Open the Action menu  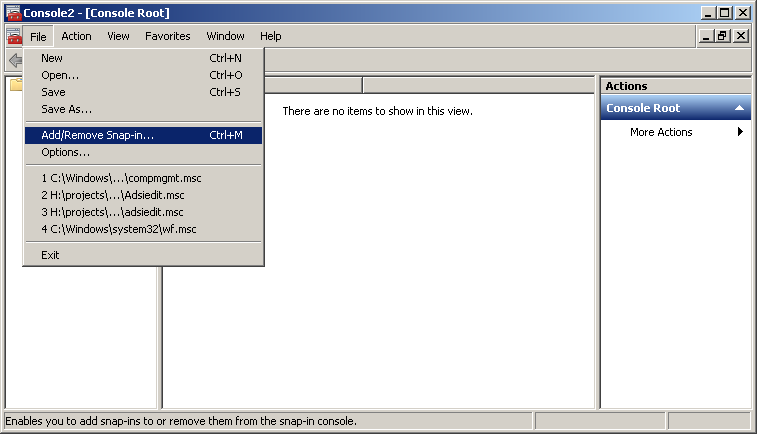(76, 36)
